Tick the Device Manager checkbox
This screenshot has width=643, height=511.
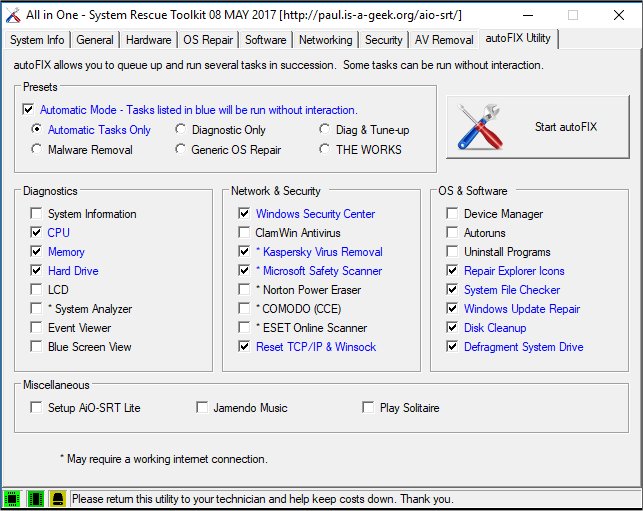[453, 214]
